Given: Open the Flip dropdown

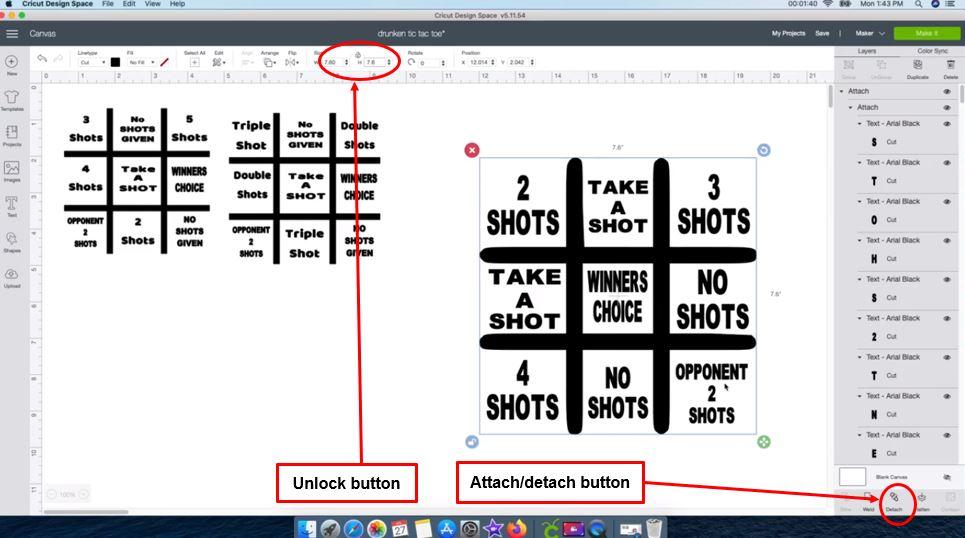Looking at the screenshot, I should pyautogui.click(x=292, y=62).
